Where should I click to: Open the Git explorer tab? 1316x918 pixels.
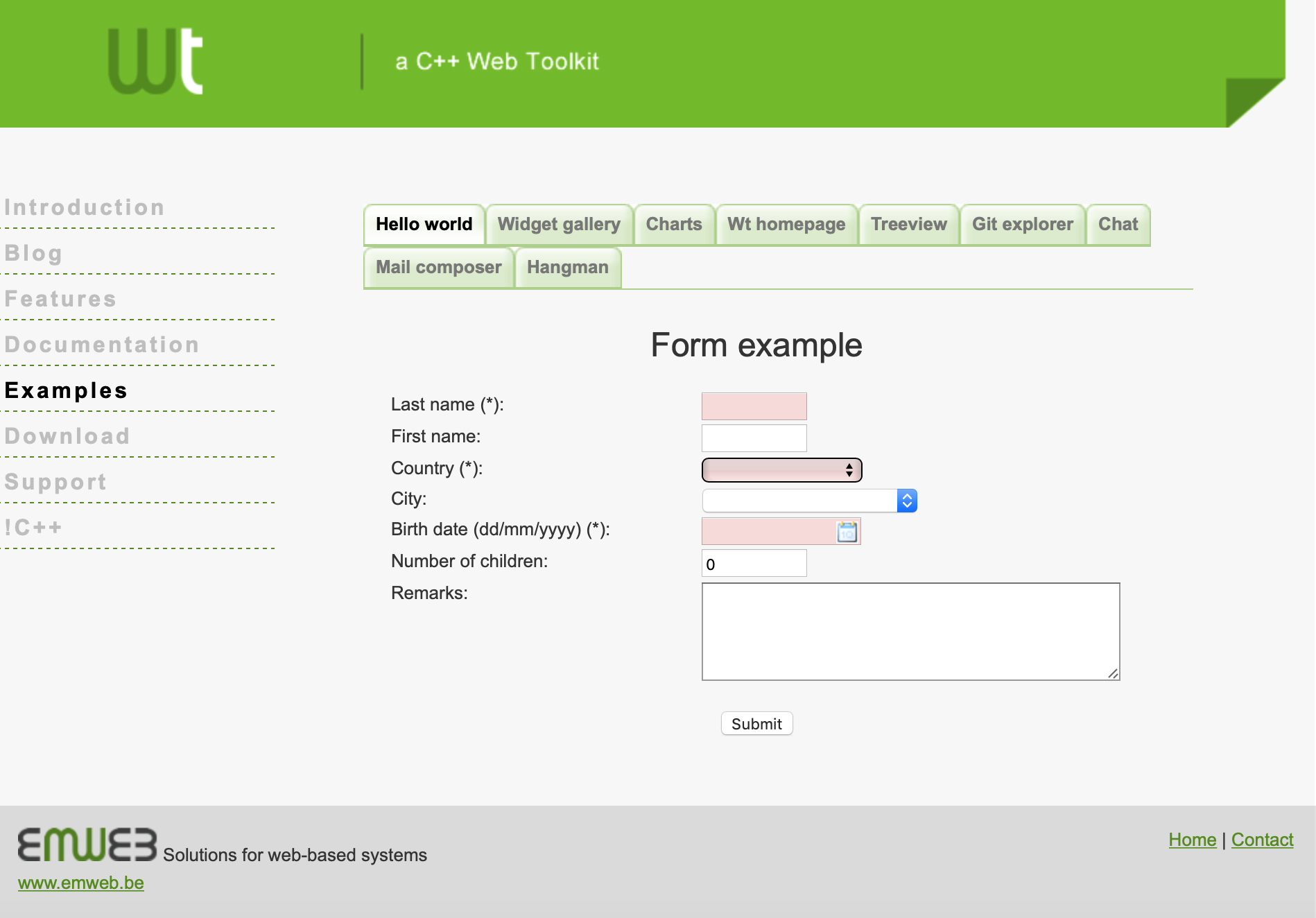pos(1022,225)
